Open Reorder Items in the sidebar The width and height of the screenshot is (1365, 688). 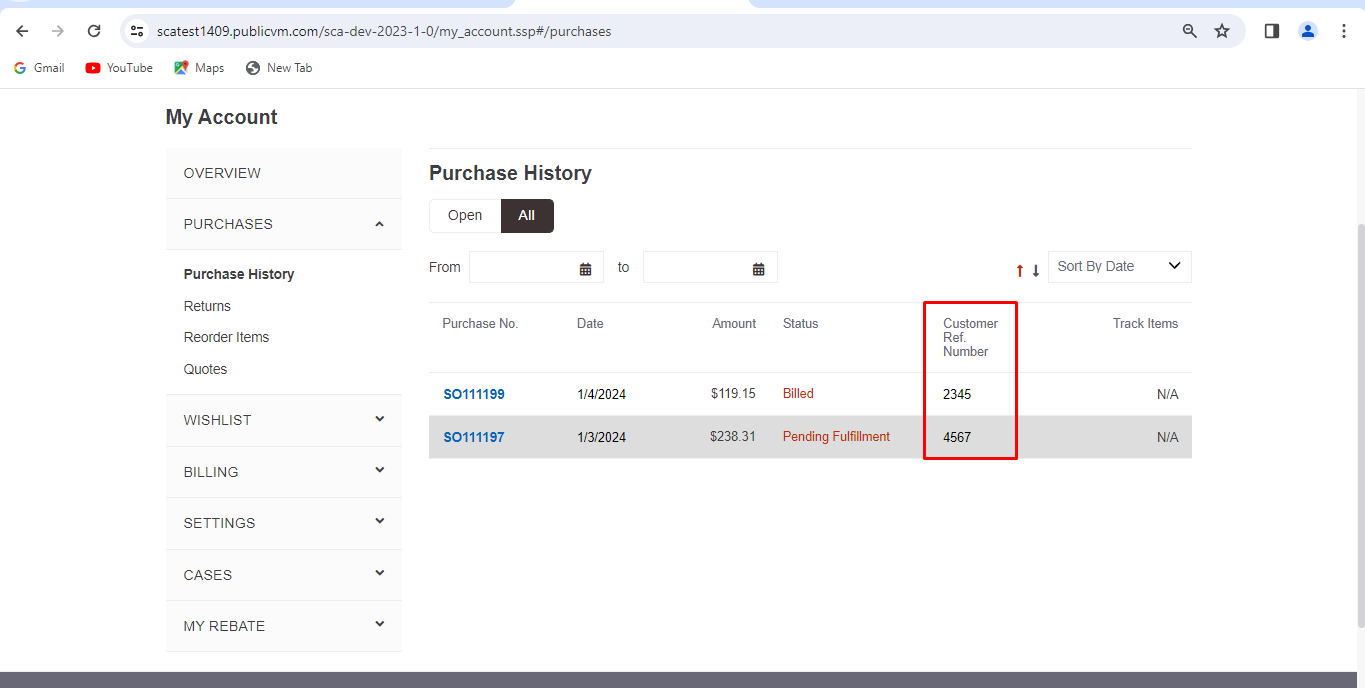click(x=226, y=337)
